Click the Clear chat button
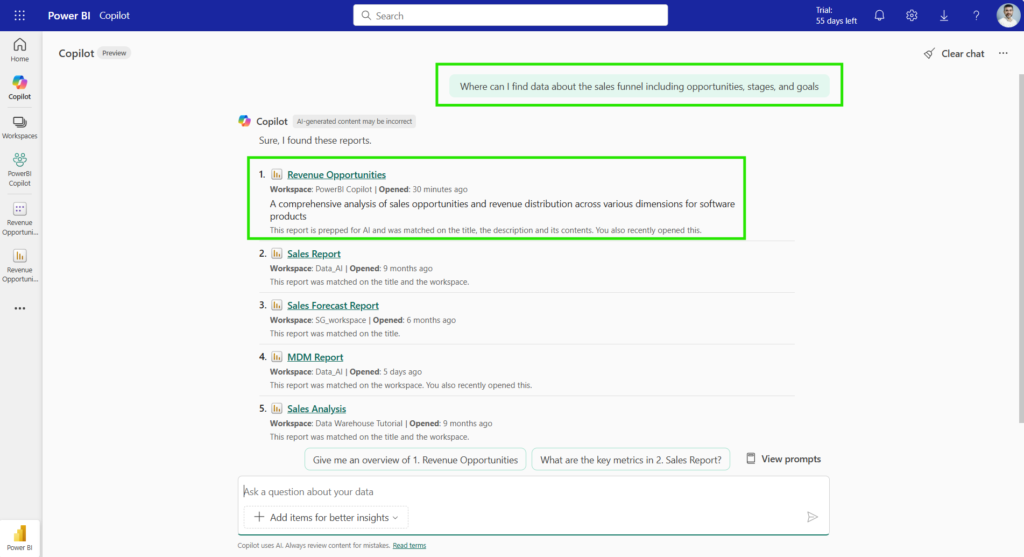The height and width of the screenshot is (557, 1024). pyautogui.click(x=954, y=54)
